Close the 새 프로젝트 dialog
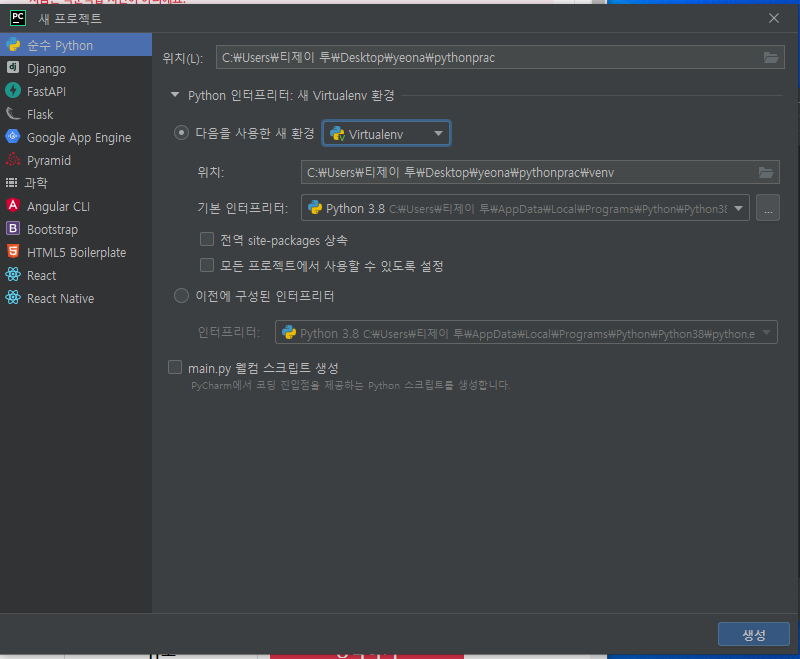Image resolution: width=800 pixels, height=659 pixels. click(x=773, y=18)
